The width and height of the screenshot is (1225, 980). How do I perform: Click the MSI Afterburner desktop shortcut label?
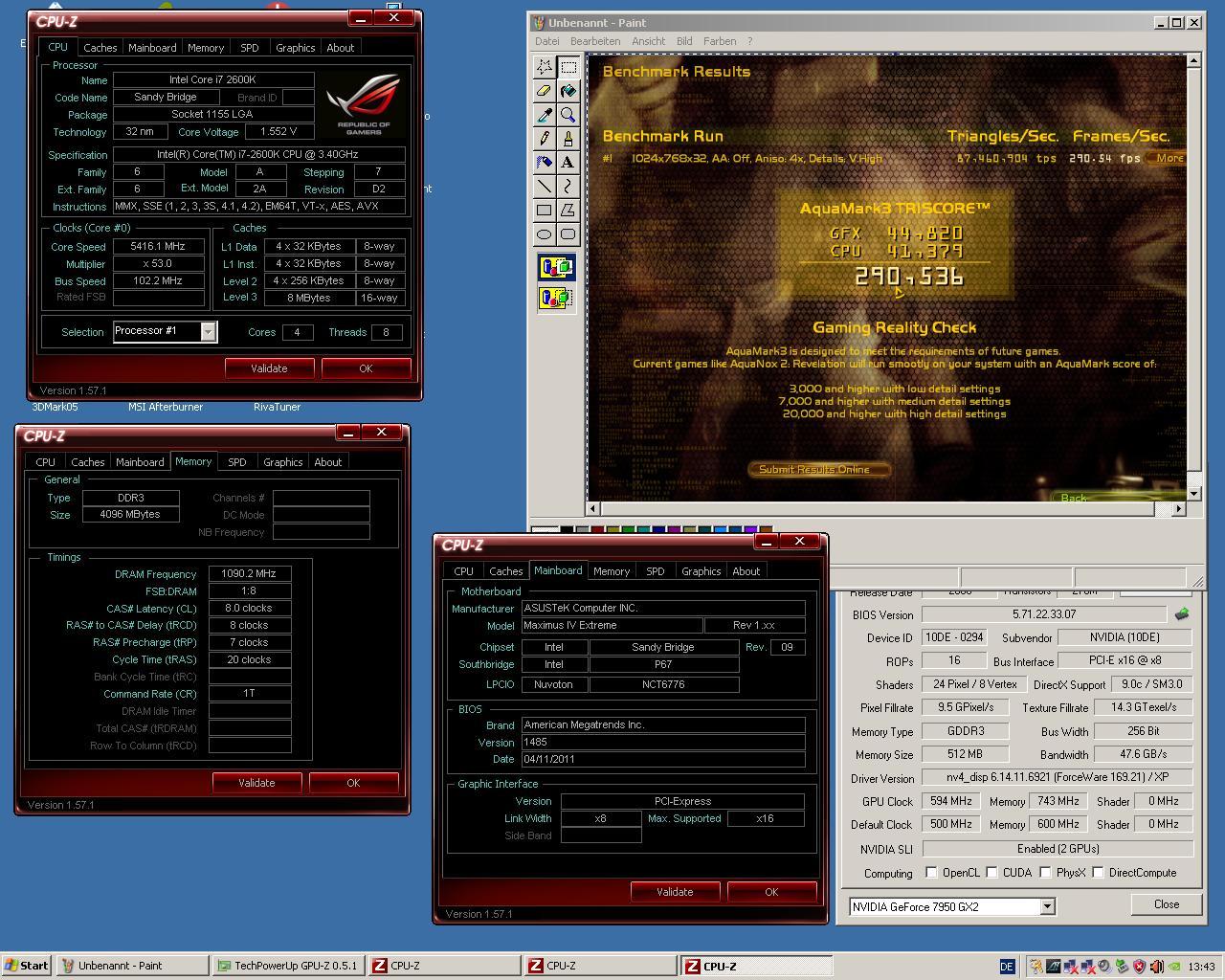[x=166, y=407]
